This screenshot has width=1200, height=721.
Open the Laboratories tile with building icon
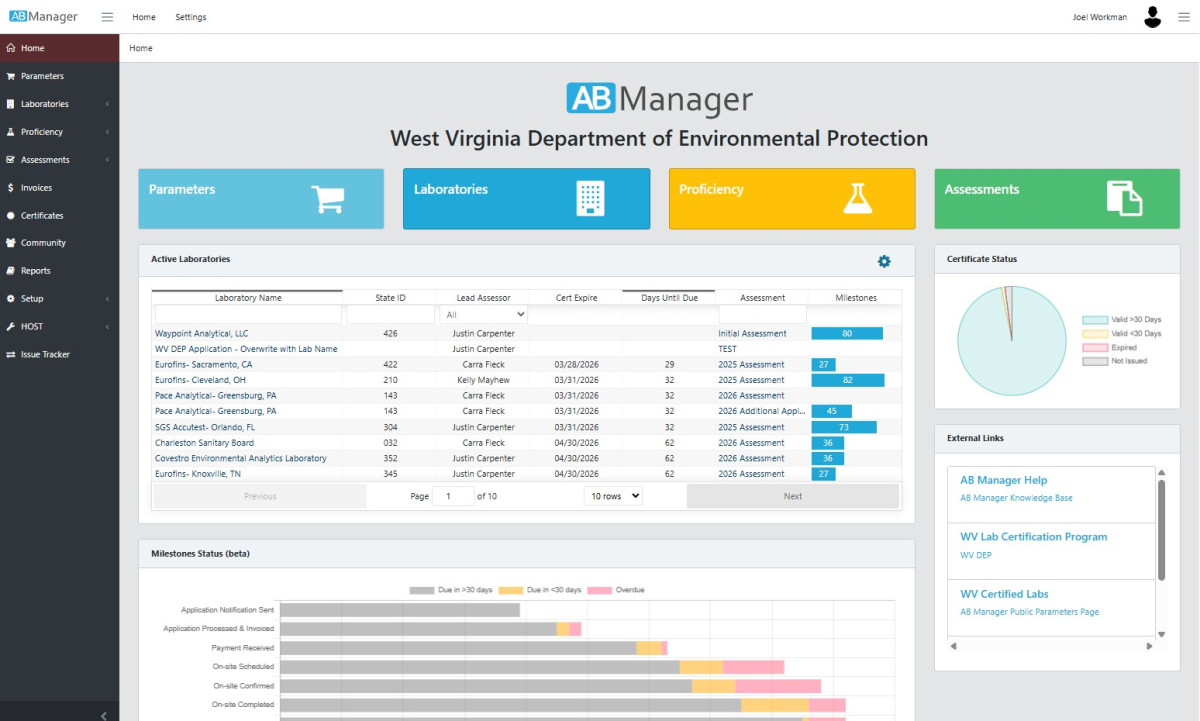pyautogui.click(x=526, y=199)
